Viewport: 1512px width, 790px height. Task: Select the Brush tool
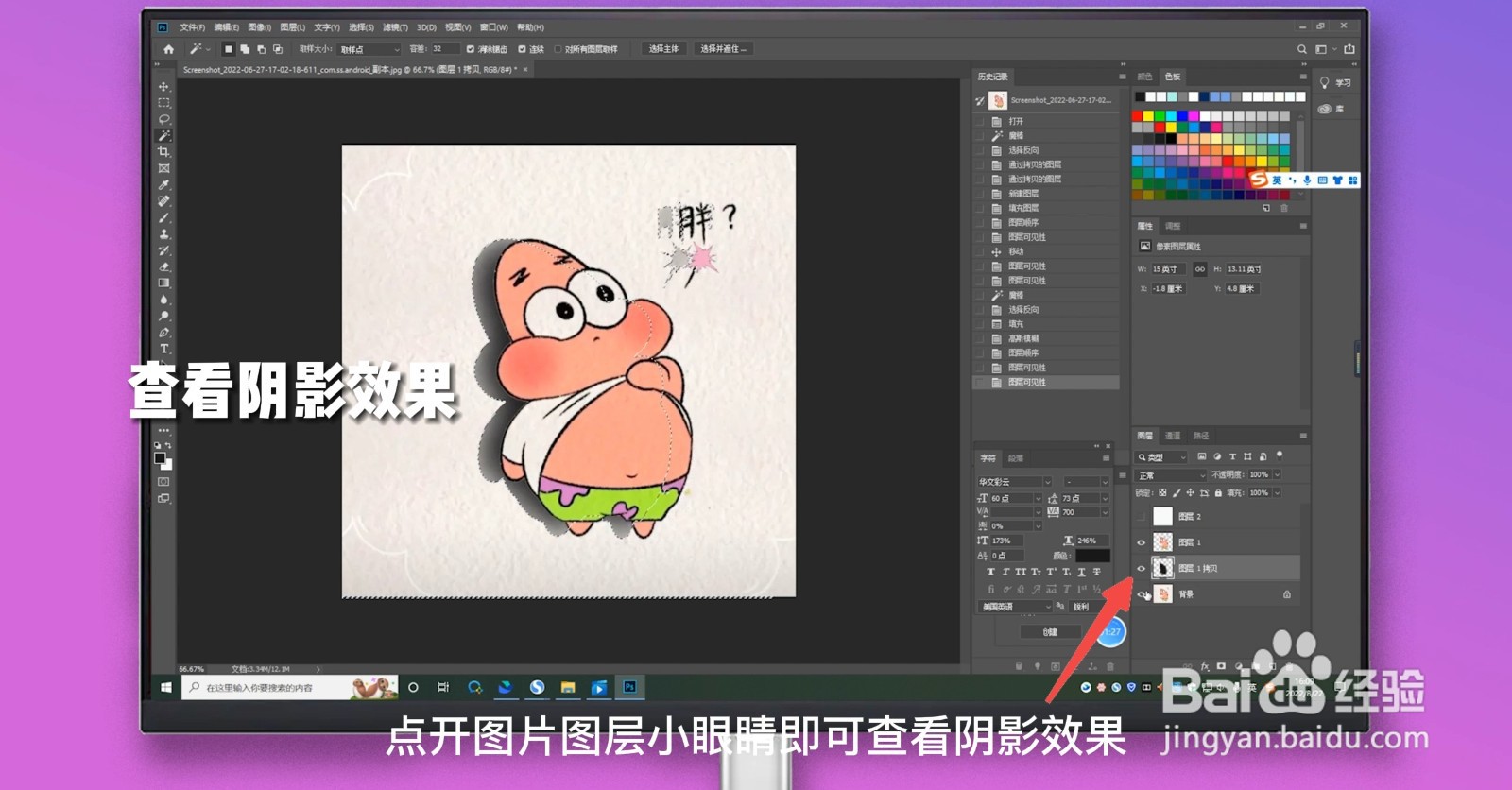click(x=163, y=217)
